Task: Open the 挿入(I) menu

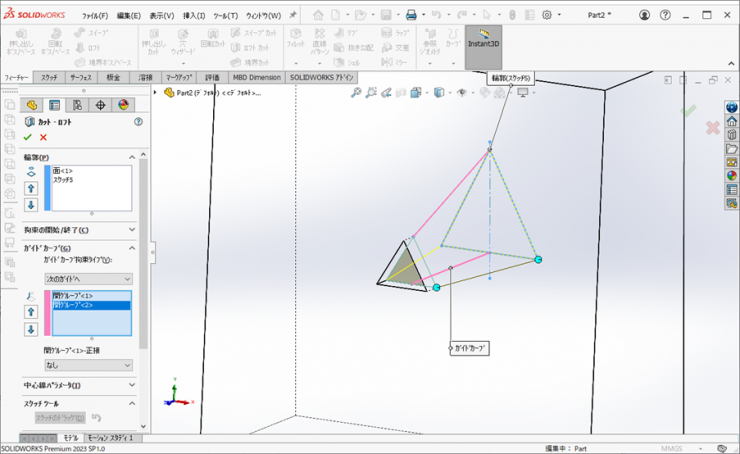Action: click(x=194, y=16)
